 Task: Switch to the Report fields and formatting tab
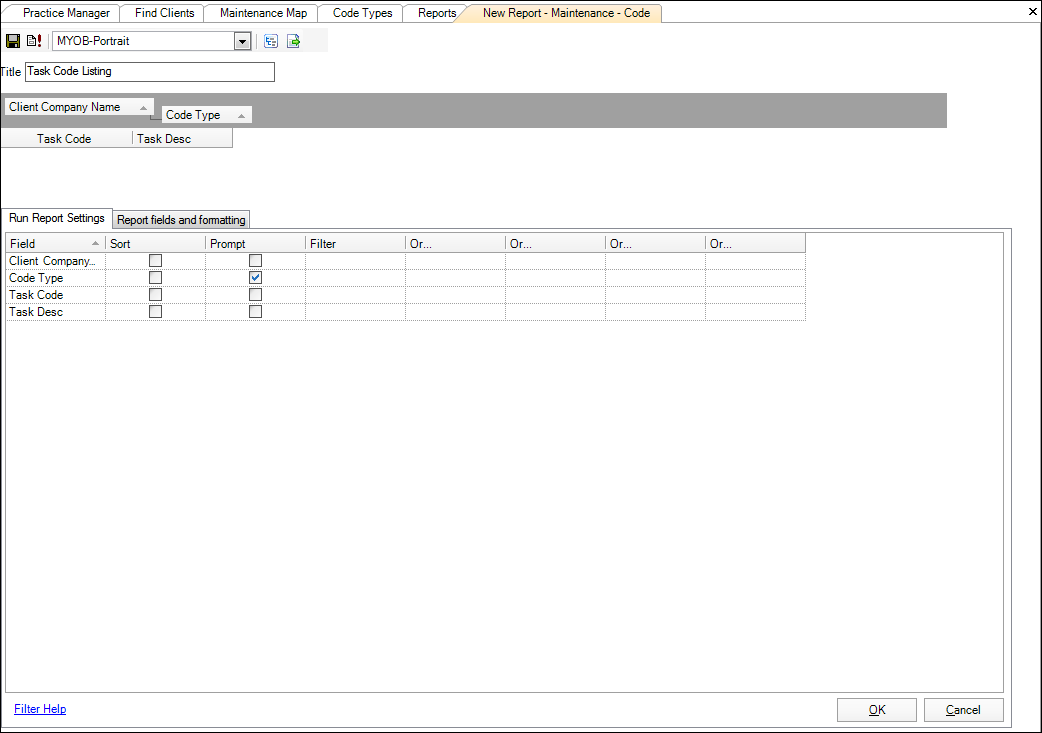tap(180, 219)
